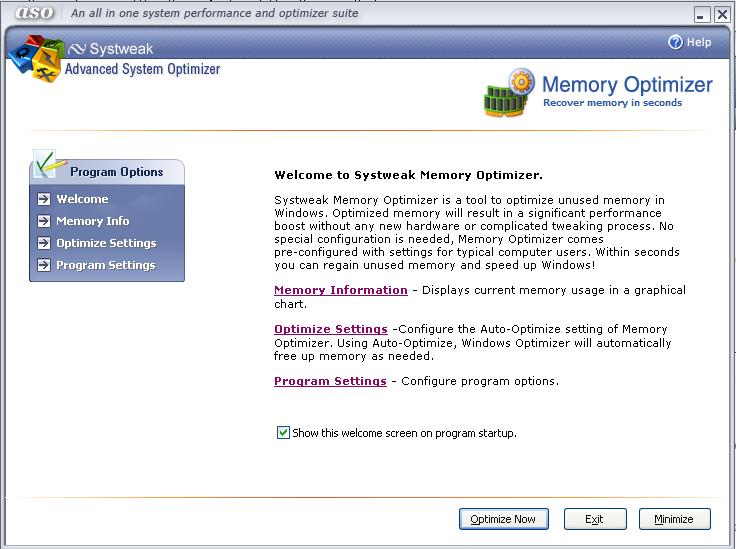The height and width of the screenshot is (549, 737).
Task: Minimize window using title bar button
Action: click(701, 15)
